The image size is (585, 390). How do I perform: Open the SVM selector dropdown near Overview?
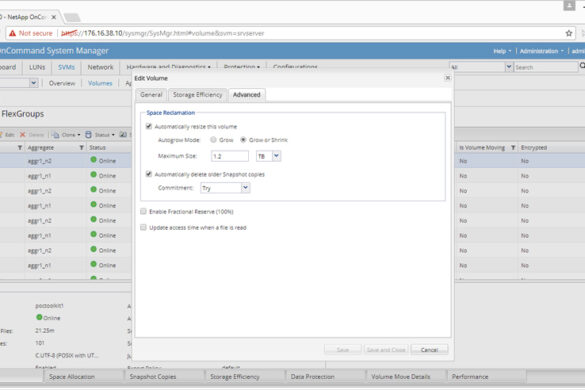34,82
